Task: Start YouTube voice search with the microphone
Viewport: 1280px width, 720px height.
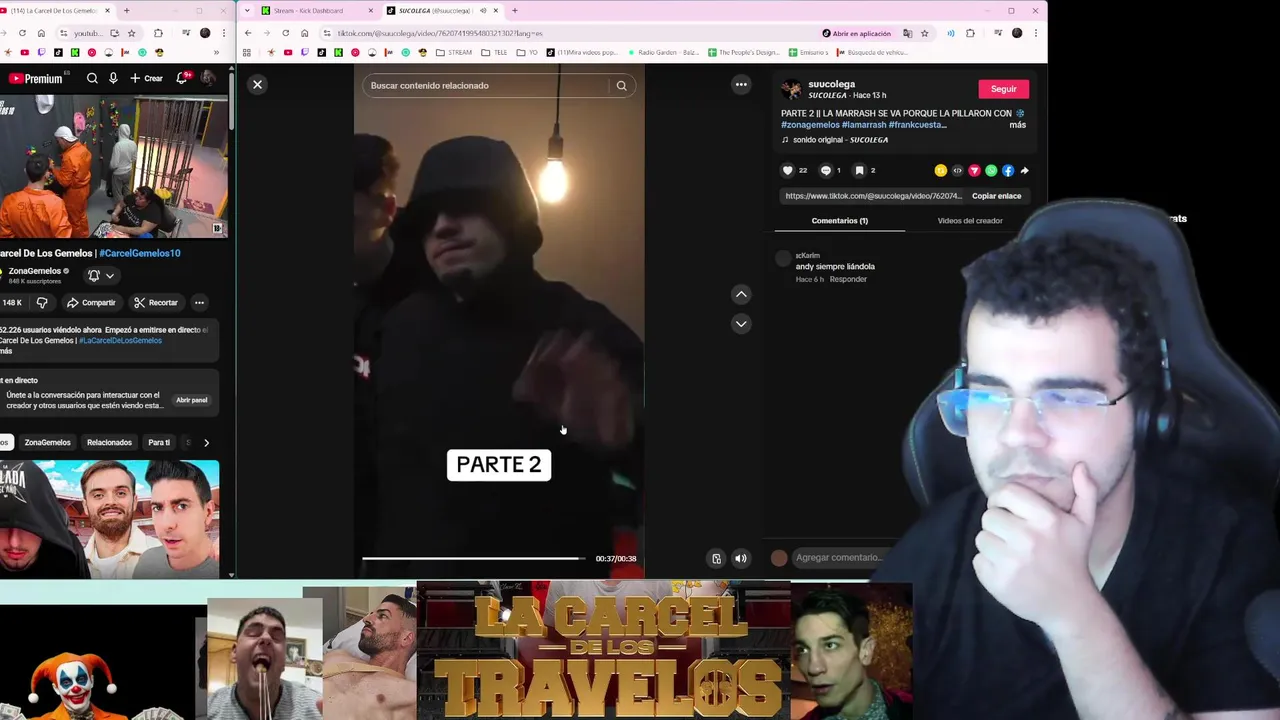Action: (113, 78)
